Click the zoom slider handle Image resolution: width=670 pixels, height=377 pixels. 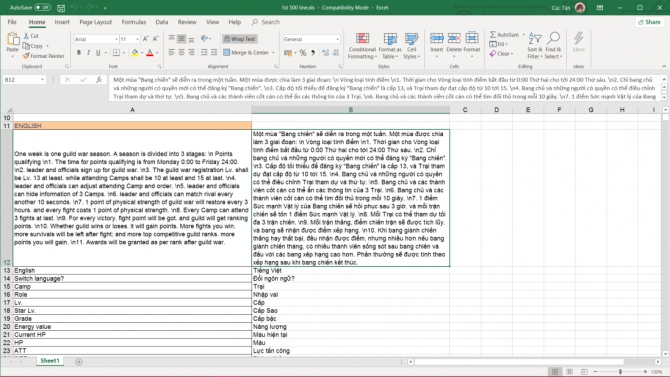coord(620,372)
